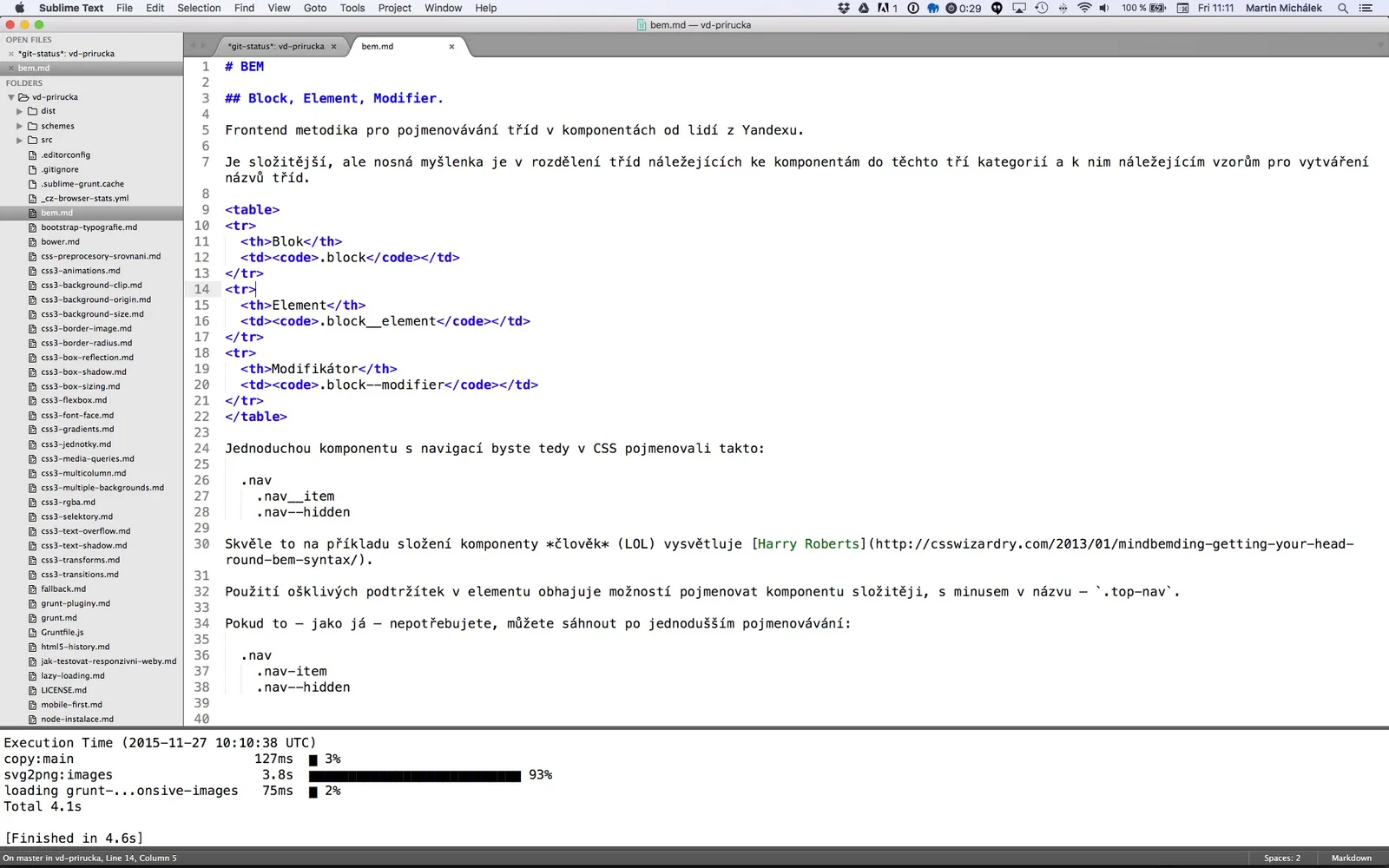Viewport: 1389px width, 868px height.
Task: Select css3-flexbox.md in the sidebar
Action: point(72,400)
